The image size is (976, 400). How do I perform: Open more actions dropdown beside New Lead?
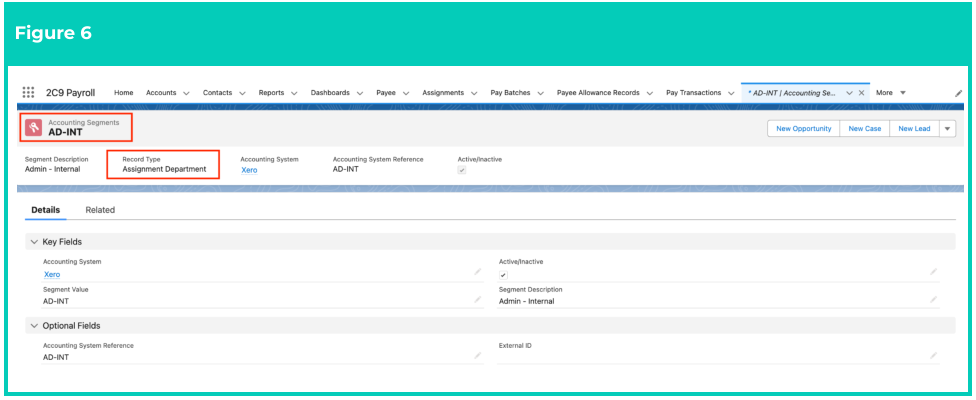tap(947, 129)
